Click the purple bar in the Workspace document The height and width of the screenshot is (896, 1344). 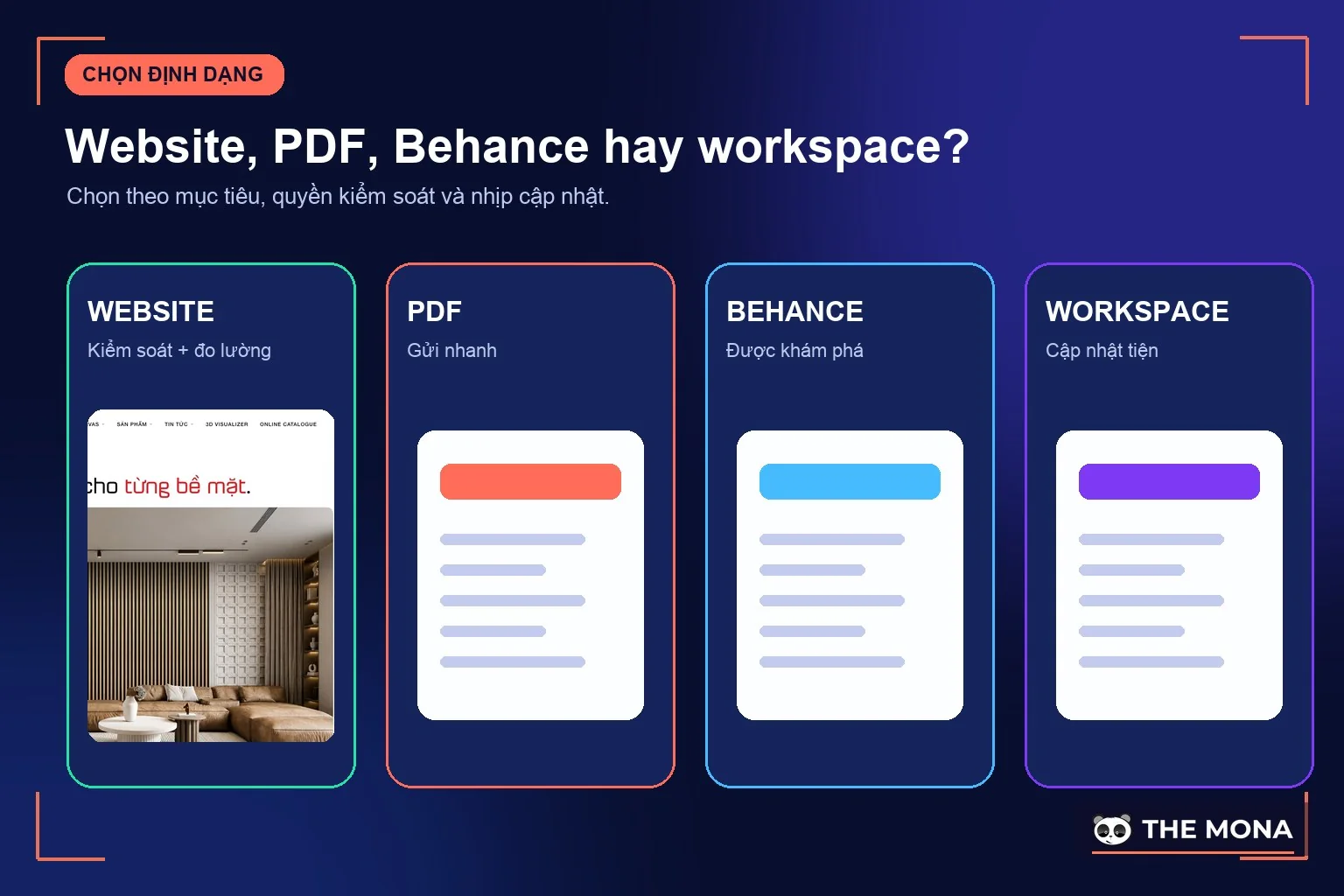1169,482
